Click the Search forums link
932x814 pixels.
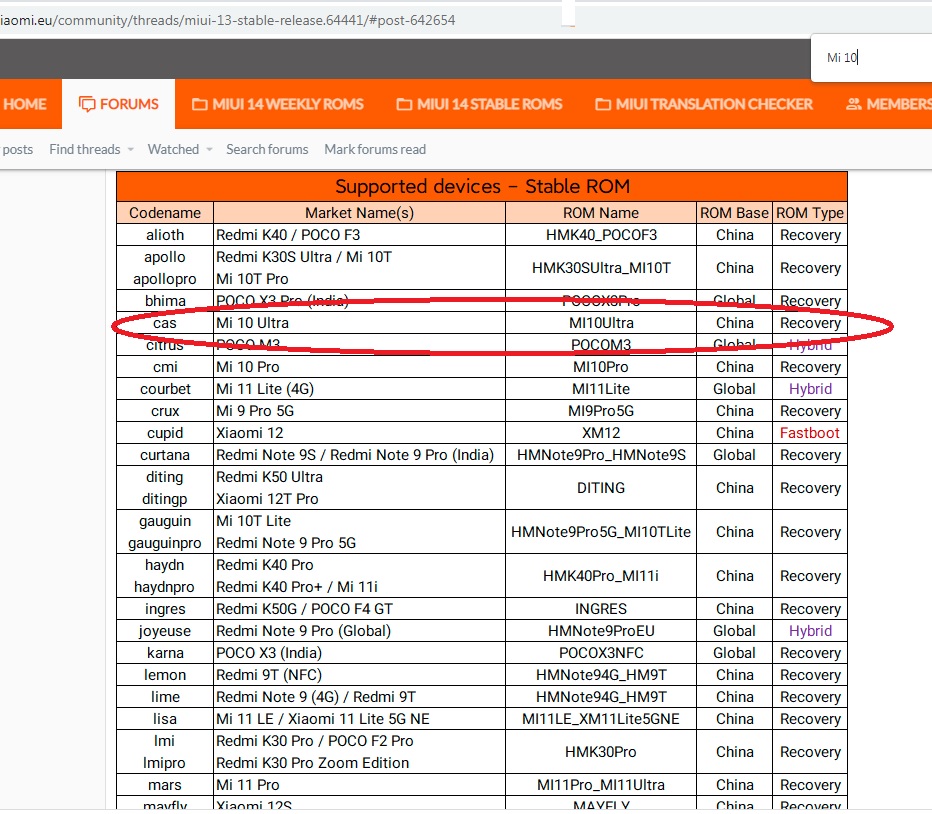[x=267, y=149]
